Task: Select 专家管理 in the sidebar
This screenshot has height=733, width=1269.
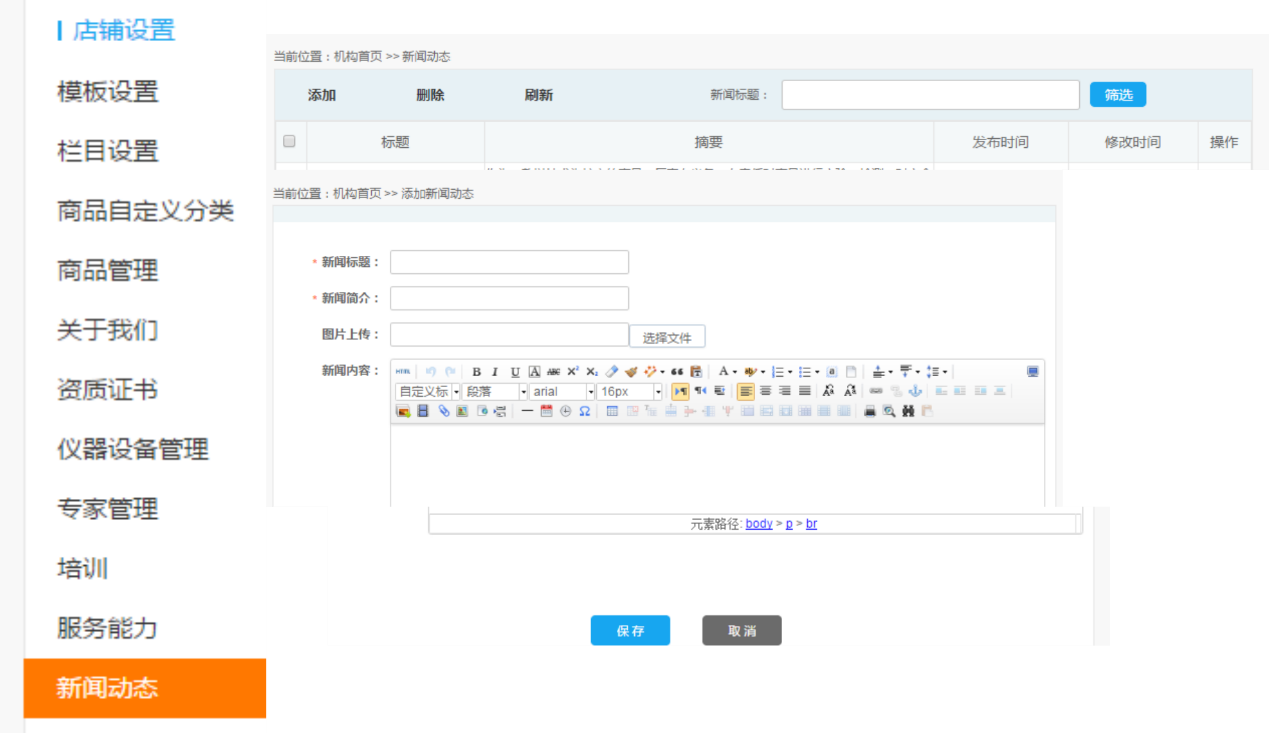Action: point(108,509)
